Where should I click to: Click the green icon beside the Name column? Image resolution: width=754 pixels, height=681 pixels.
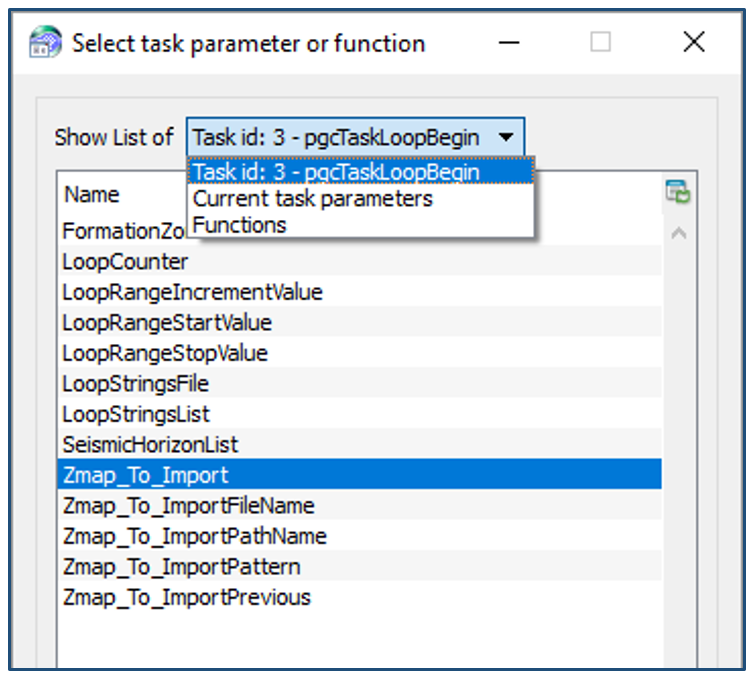pos(678,193)
